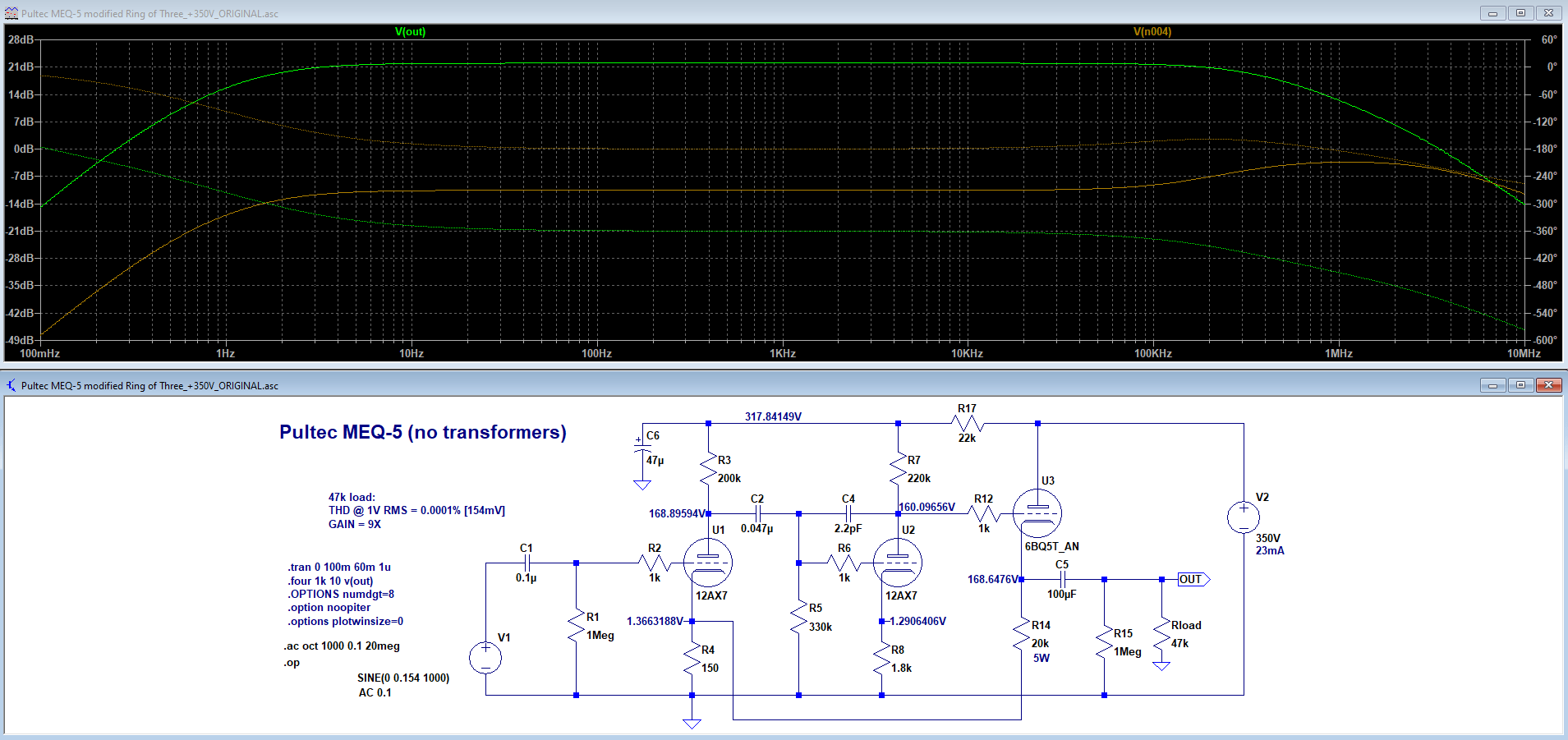Click the 100mHz frequency axis label
Screen dimensions: 1568x740
(x=39, y=353)
